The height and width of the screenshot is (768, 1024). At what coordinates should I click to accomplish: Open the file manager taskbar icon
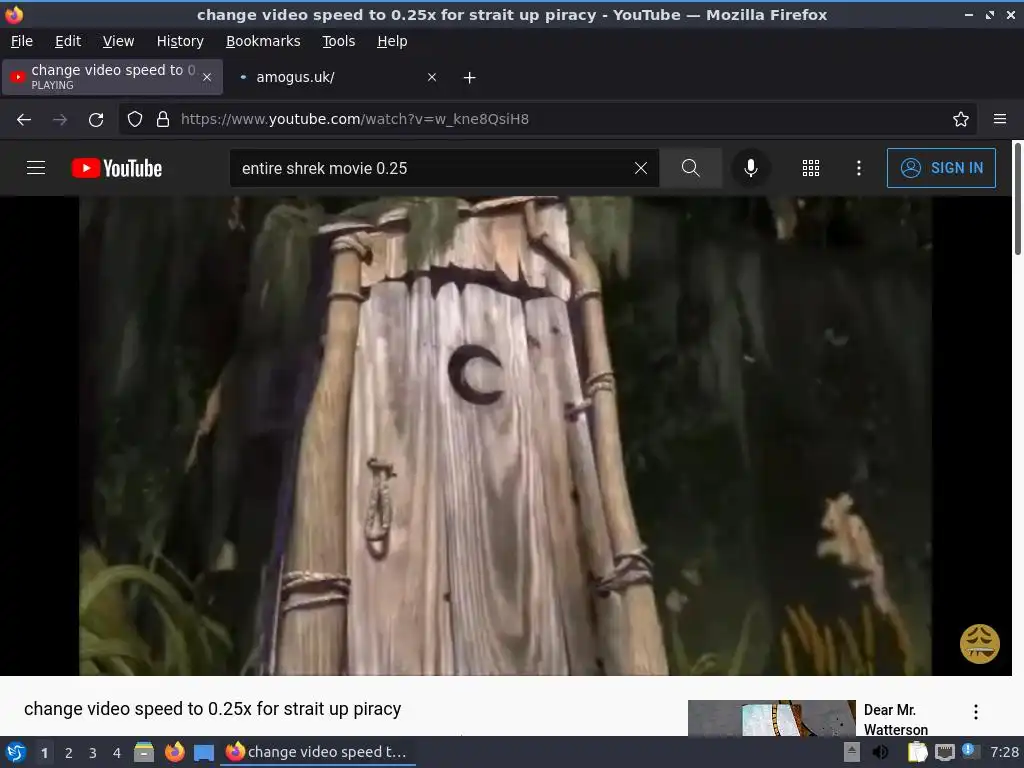pyautogui.click(x=144, y=752)
